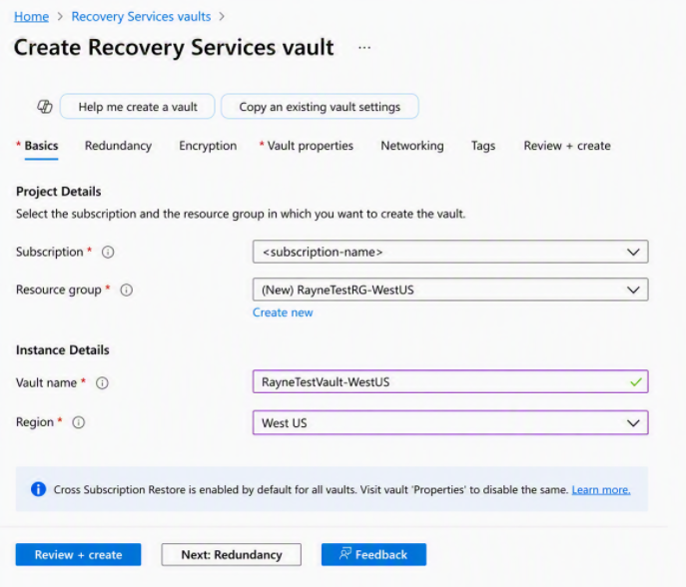
Task: Open the Review + create tab
Action: click(567, 146)
